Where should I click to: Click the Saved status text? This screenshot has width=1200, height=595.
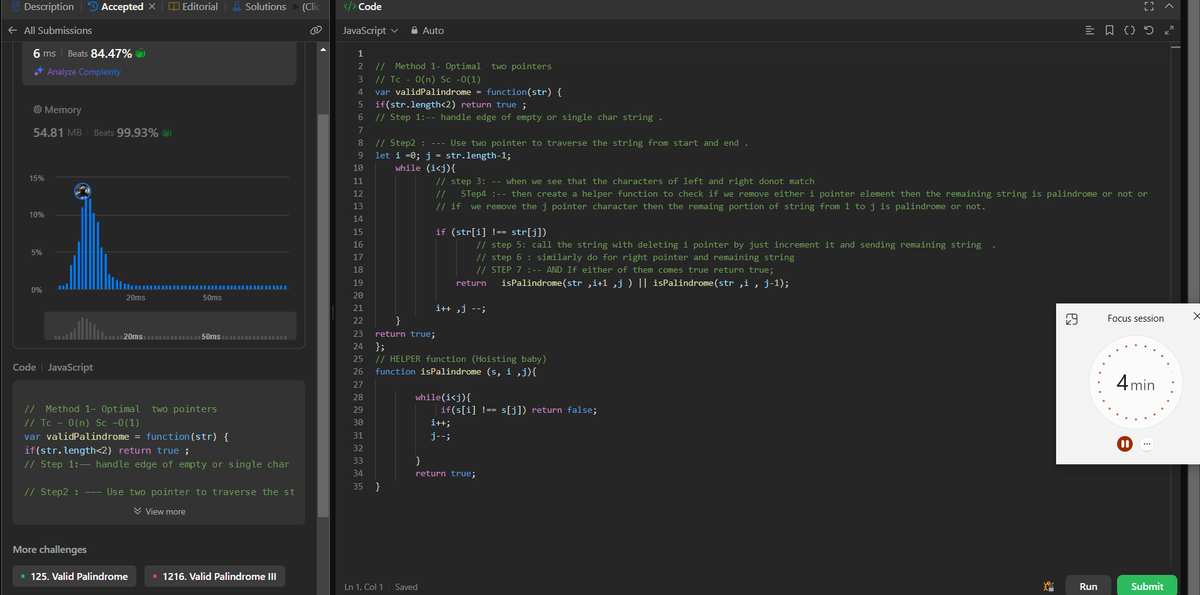tap(407, 587)
